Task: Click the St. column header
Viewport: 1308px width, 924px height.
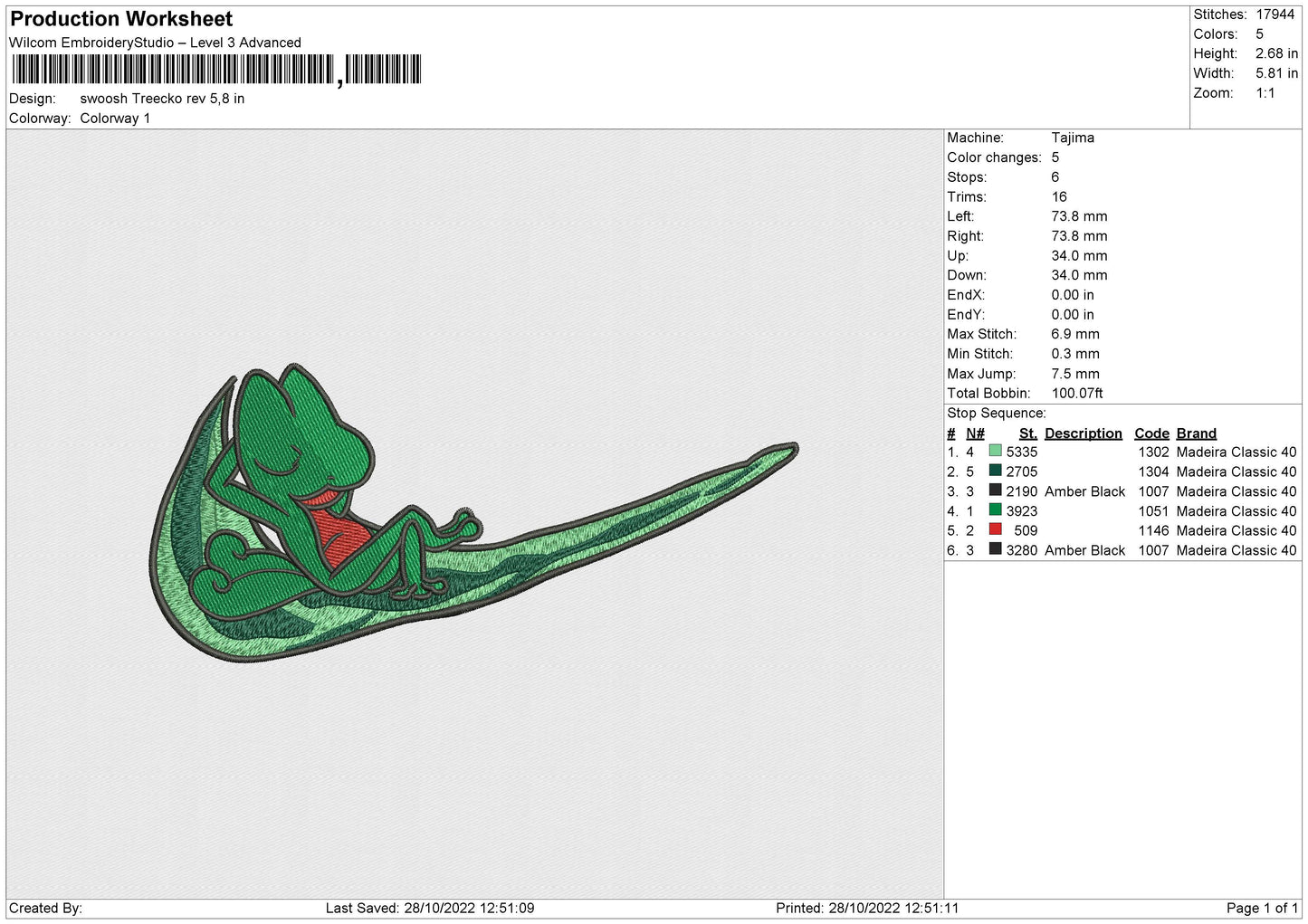Action: pos(1027,433)
